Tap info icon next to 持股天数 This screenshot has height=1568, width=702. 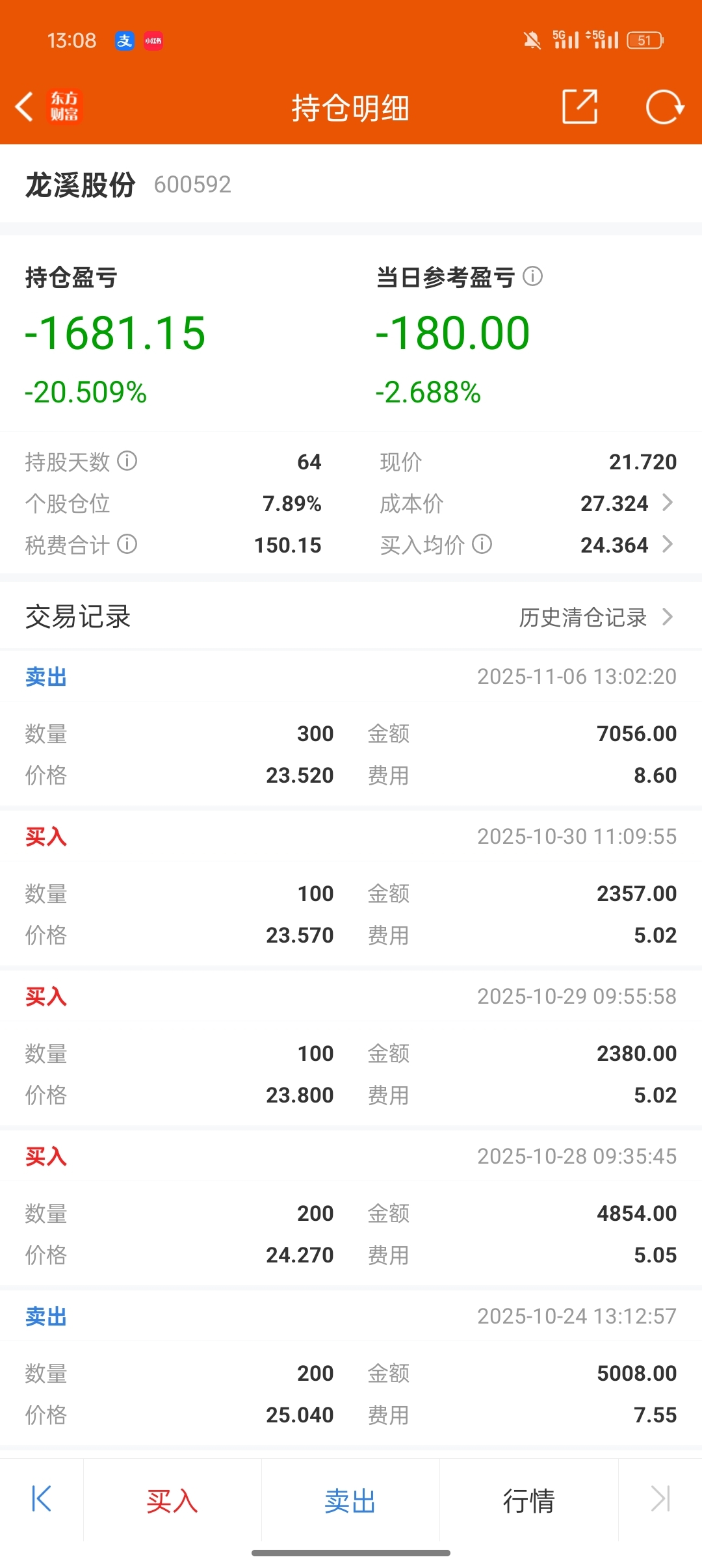coord(127,461)
